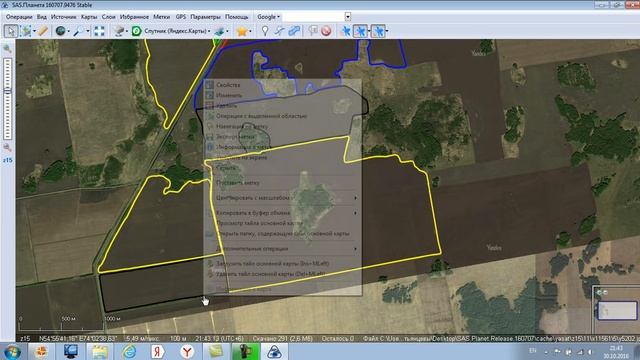Open the file explorer folder in taskbar

tap(99, 351)
